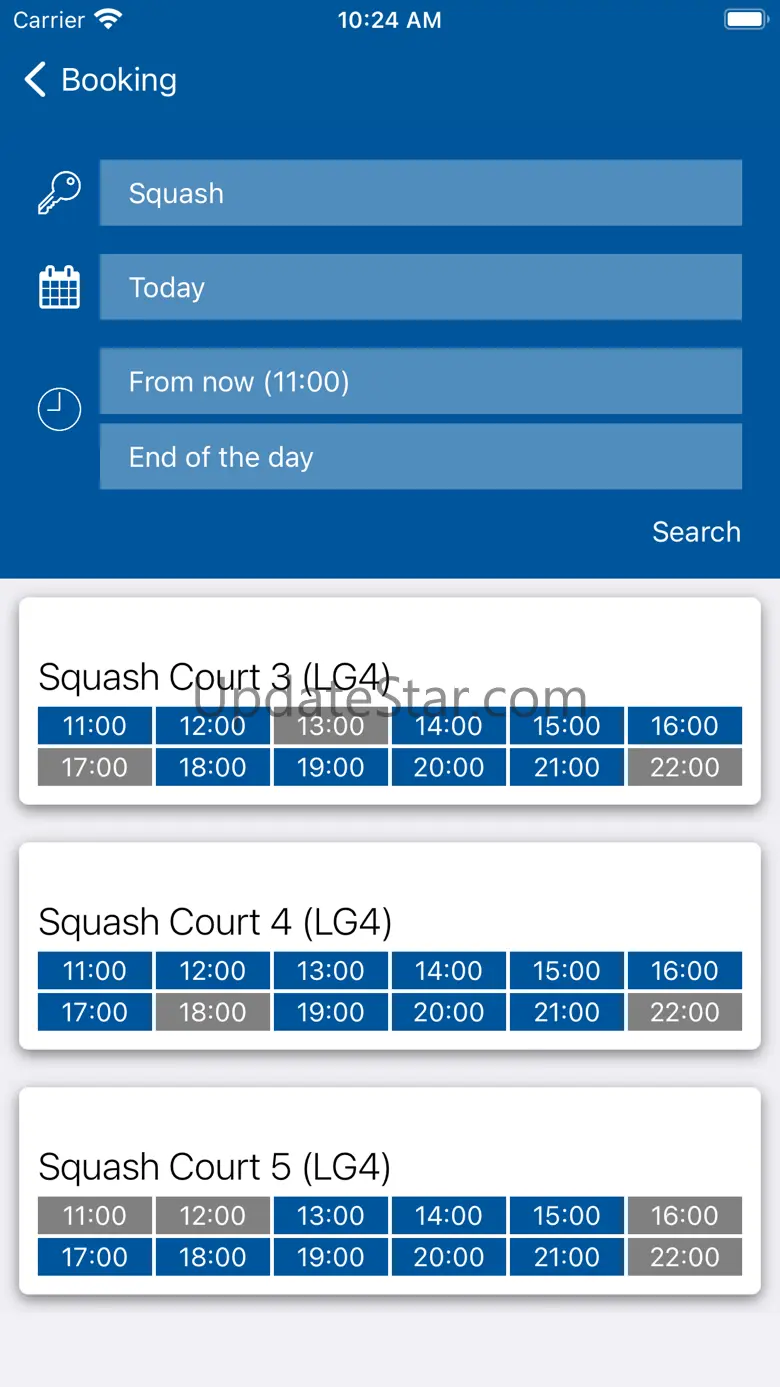
Task: Go back to Booking
Action: (100, 79)
